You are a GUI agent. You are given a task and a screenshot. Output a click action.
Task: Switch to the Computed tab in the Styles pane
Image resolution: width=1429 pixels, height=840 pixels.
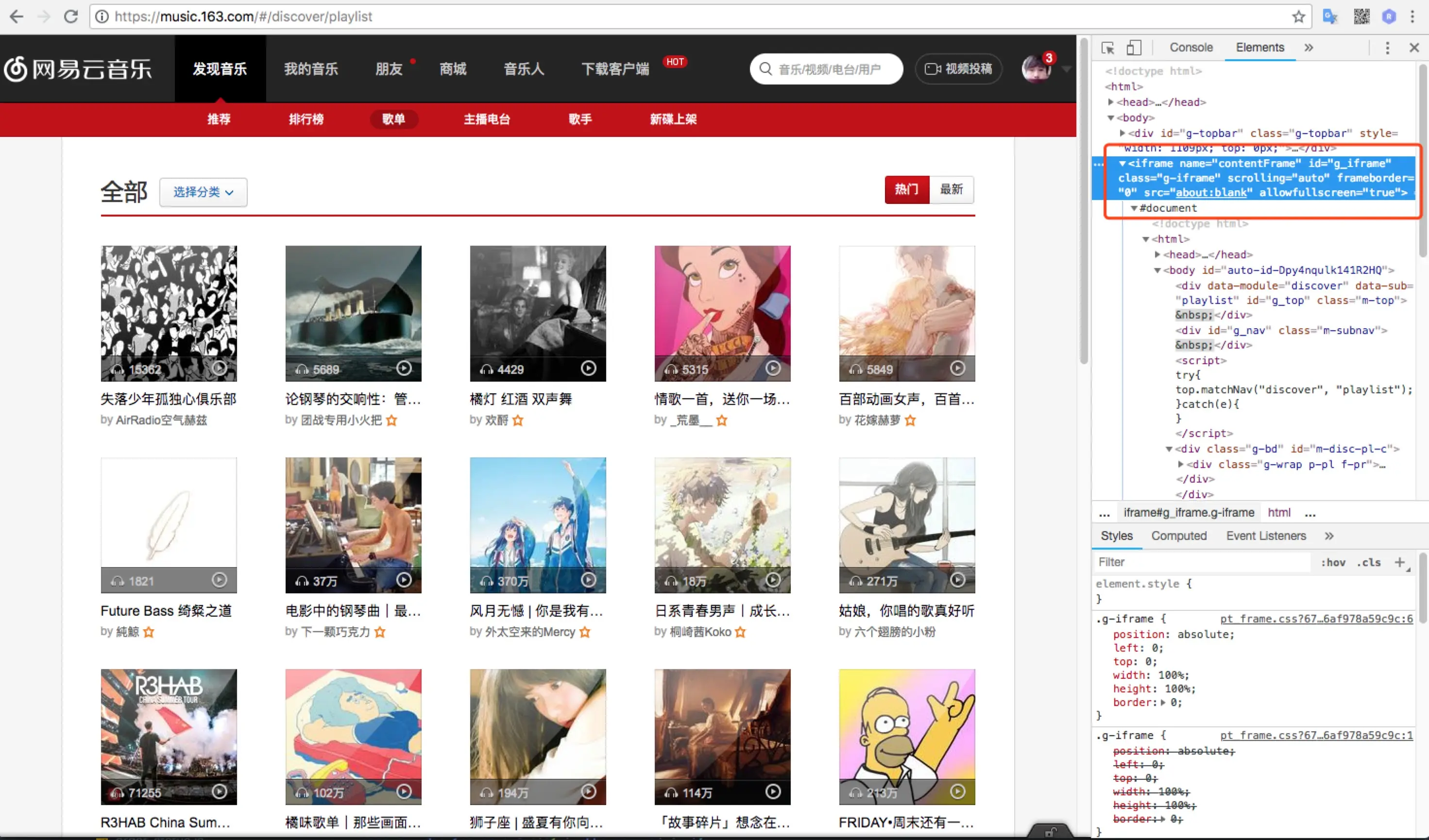tap(1179, 536)
